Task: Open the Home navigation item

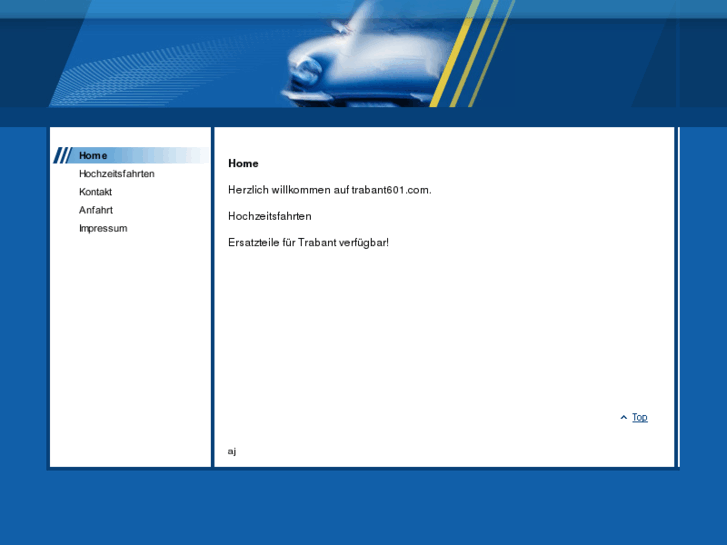Action: click(93, 155)
